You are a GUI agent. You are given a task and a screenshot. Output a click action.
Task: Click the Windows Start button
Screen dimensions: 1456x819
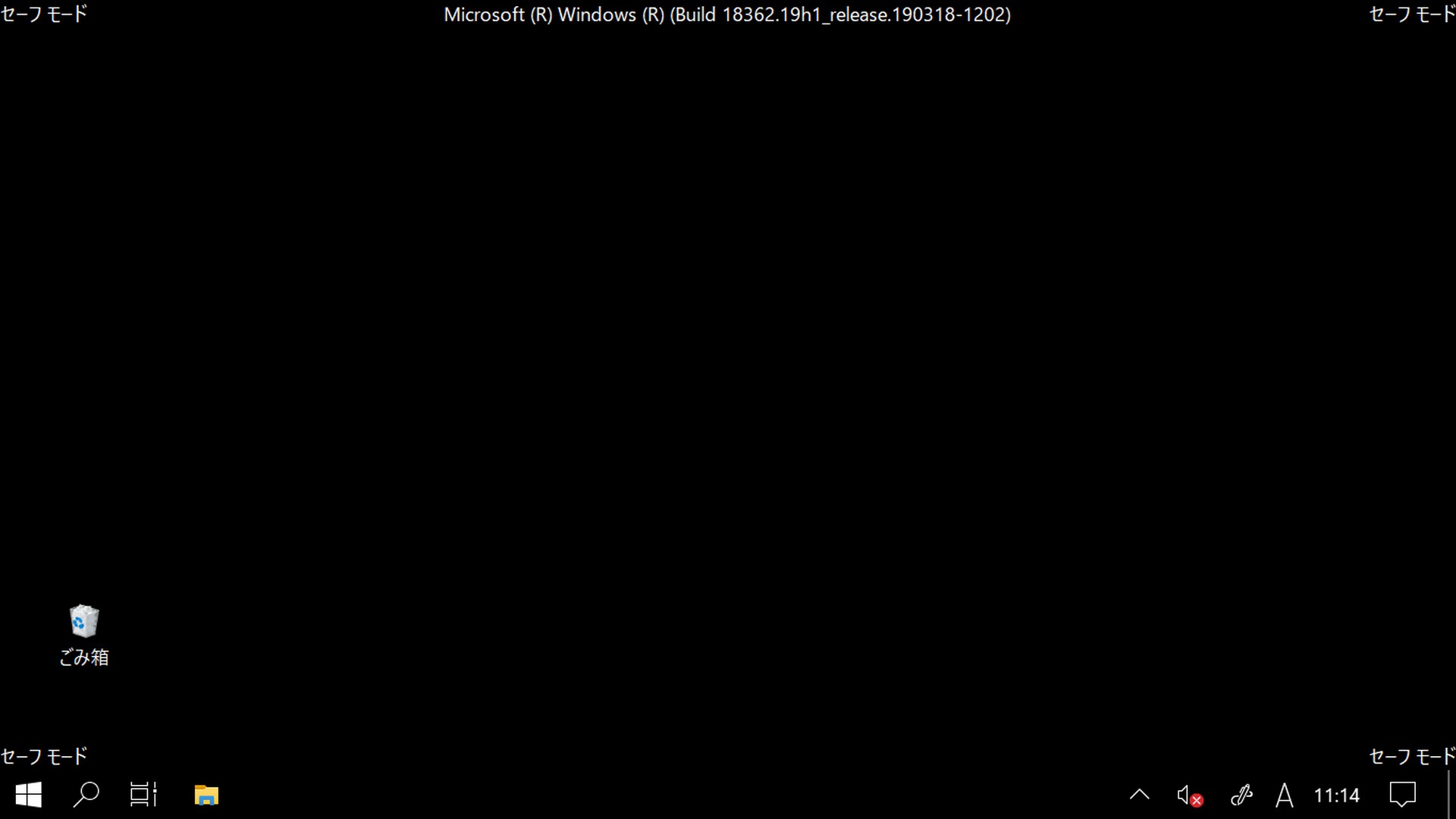pos(27,795)
